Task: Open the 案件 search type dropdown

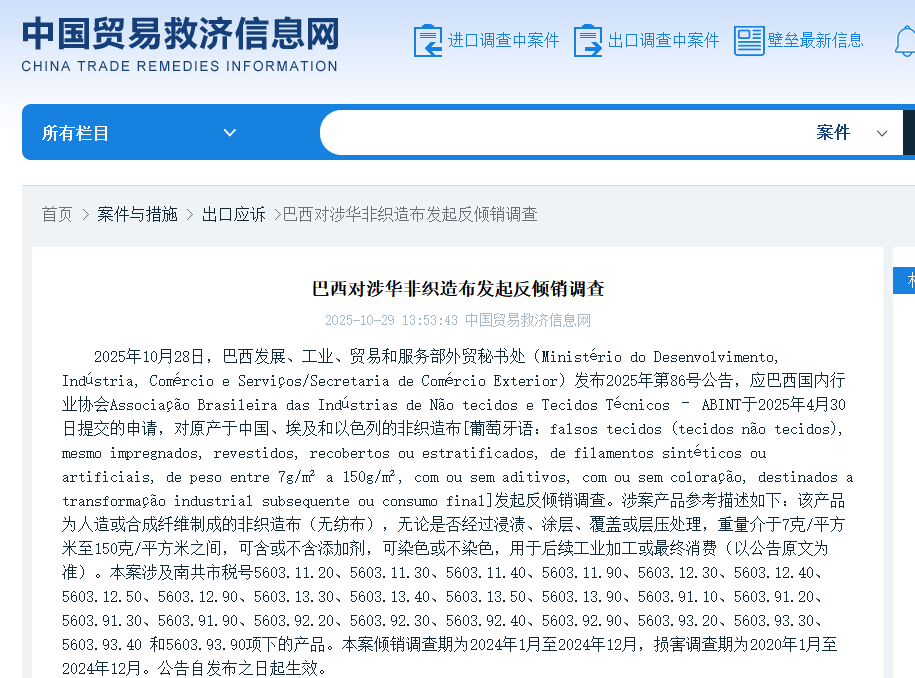Action: (x=833, y=133)
